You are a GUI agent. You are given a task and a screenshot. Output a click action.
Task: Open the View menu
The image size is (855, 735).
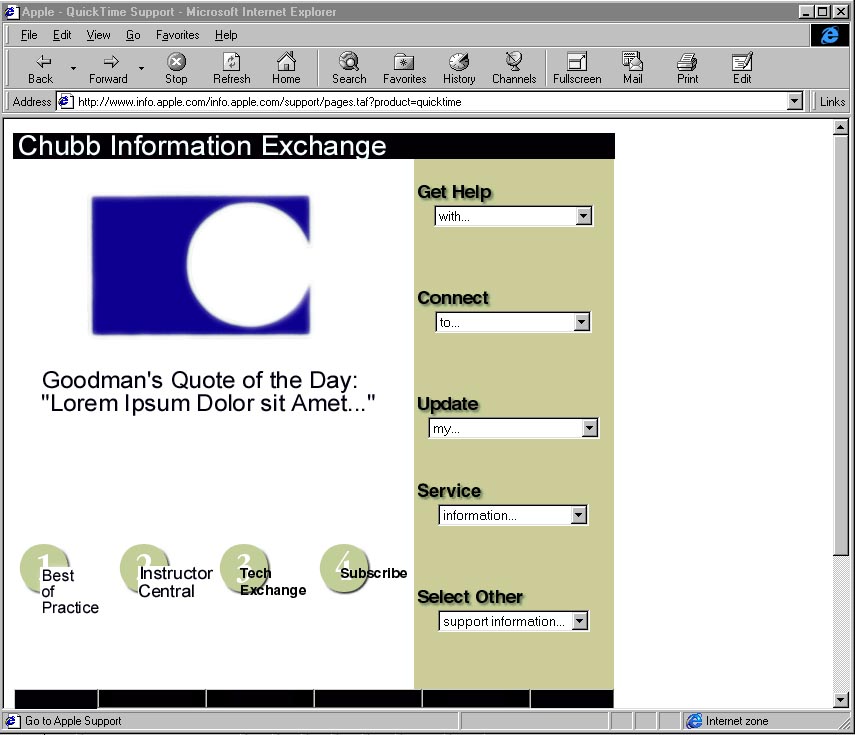98,35
